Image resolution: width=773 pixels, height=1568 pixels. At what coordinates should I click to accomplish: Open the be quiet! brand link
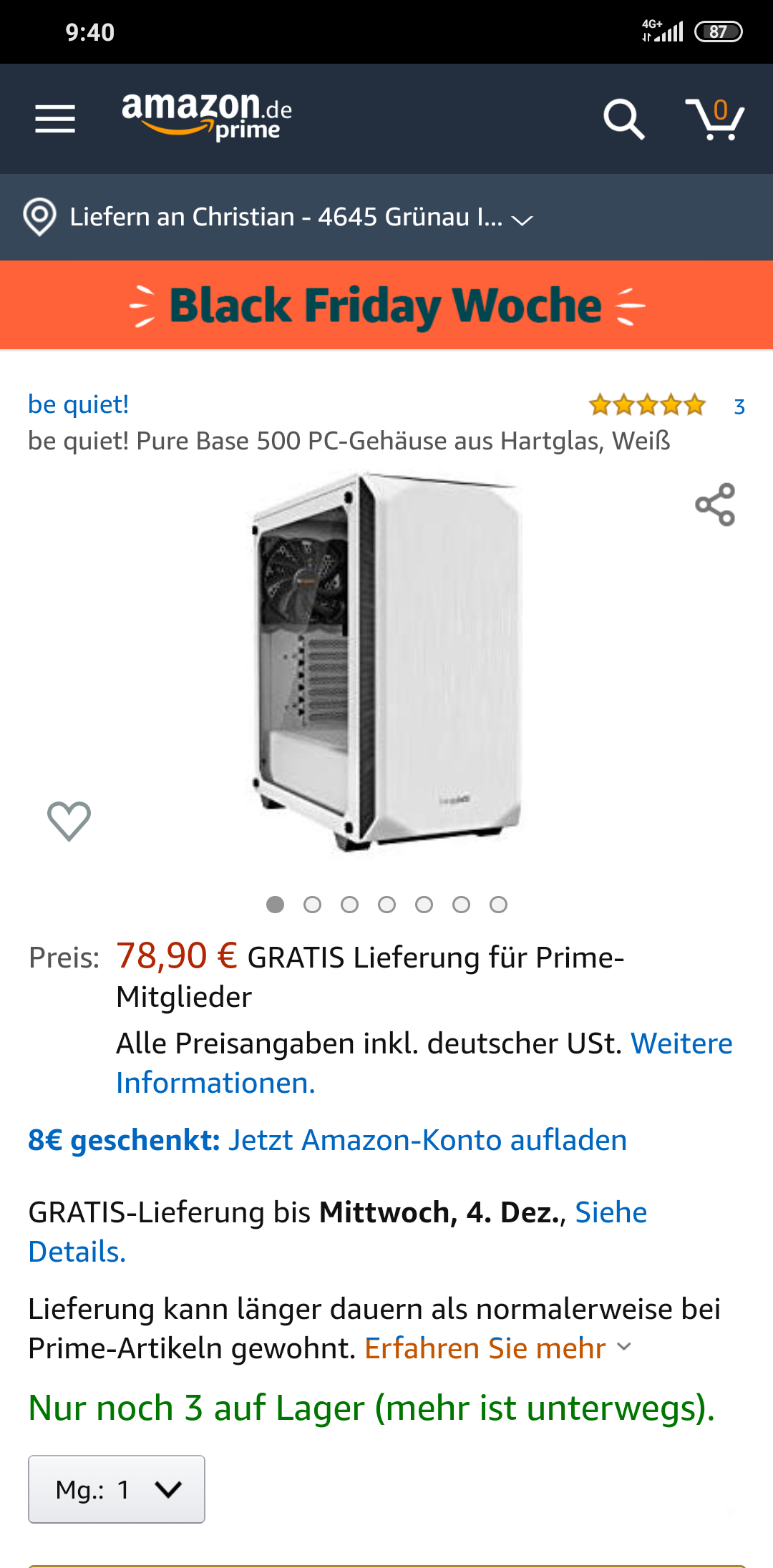tap(79, 404)
